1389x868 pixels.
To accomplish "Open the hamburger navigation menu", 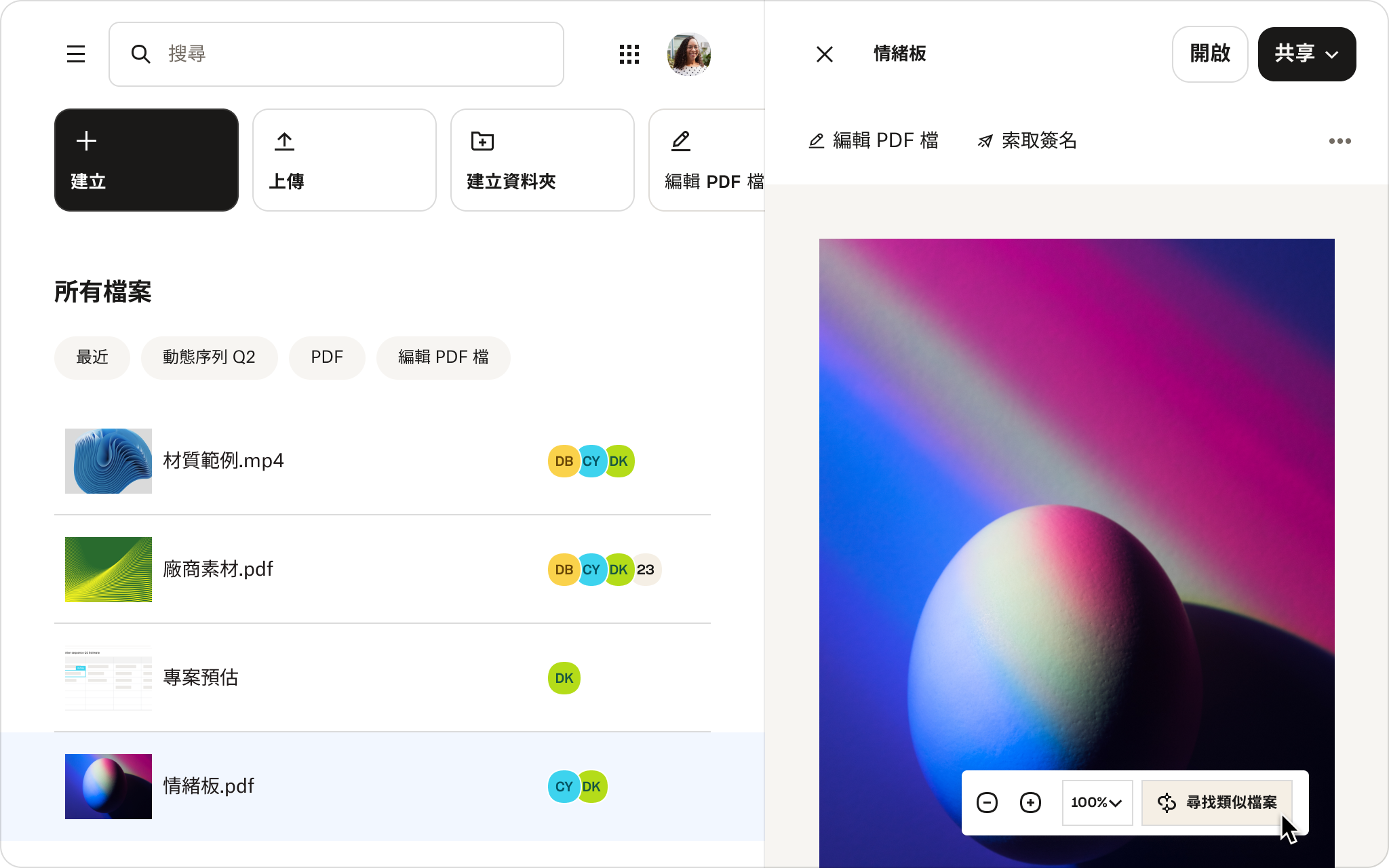I will click(x=76, y=54).
